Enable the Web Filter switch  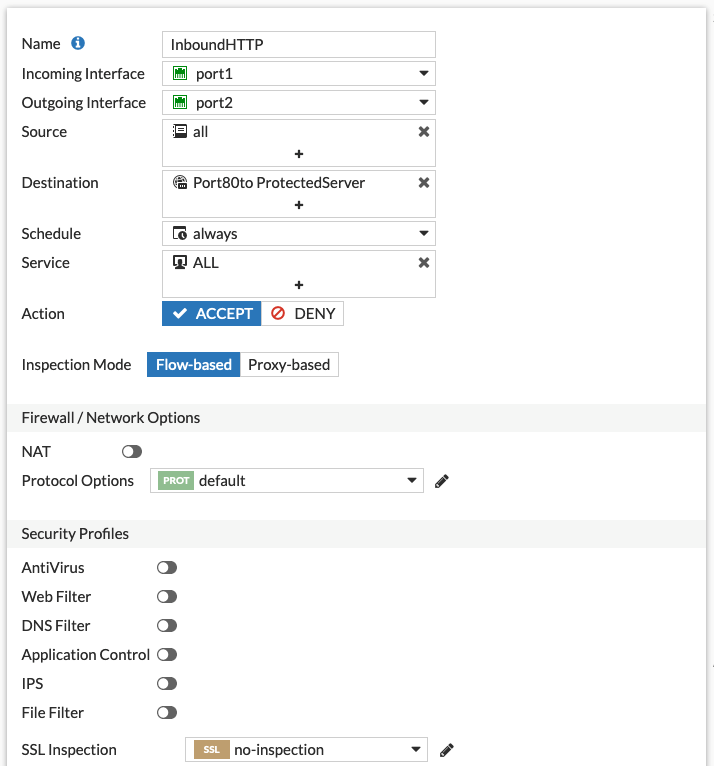coord(166,597)
